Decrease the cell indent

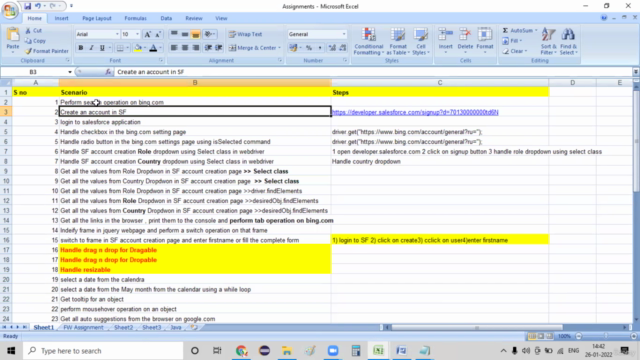(x=208, y=48)
